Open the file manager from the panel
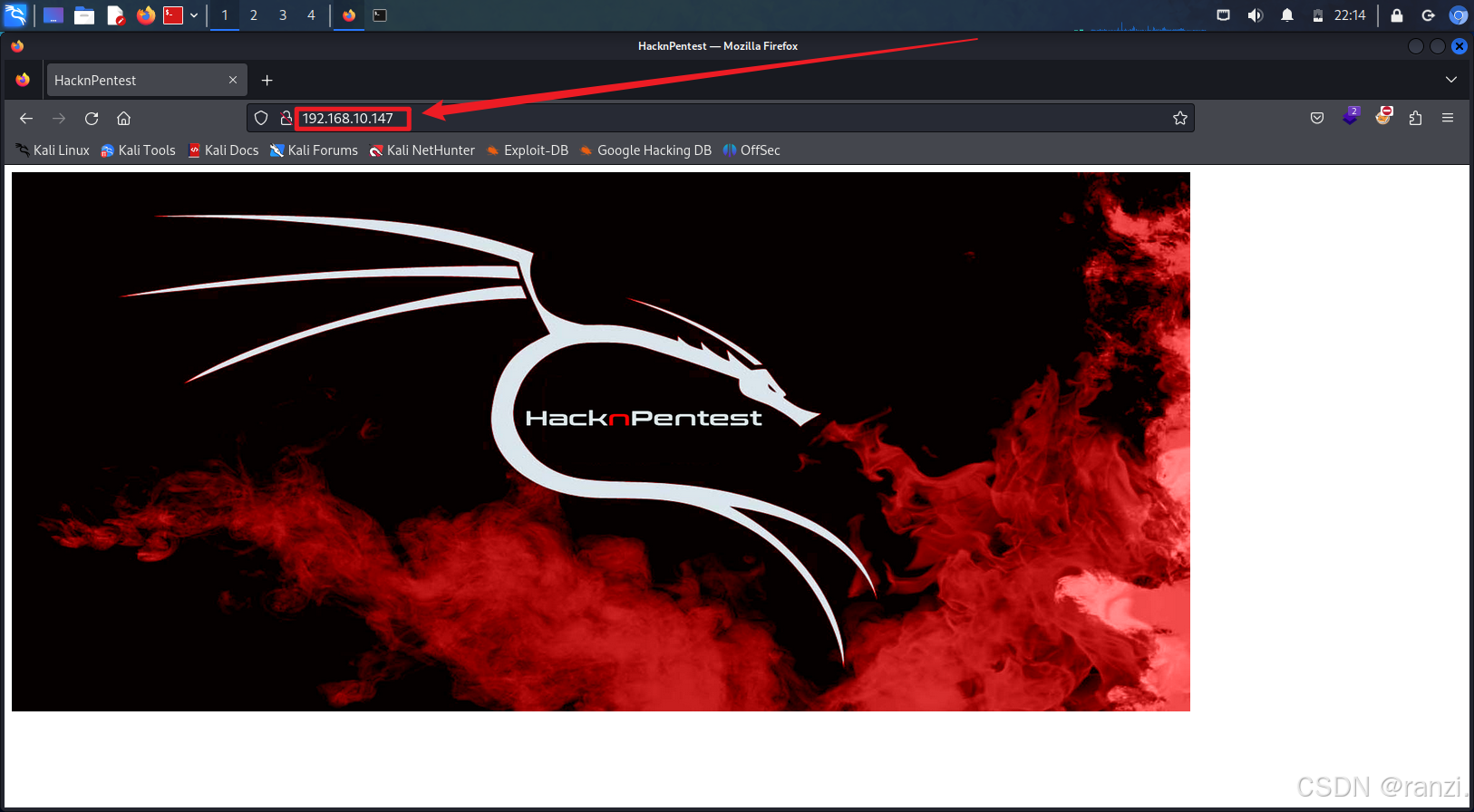This screenshot has height=812, width=1474. coord(84,15)
